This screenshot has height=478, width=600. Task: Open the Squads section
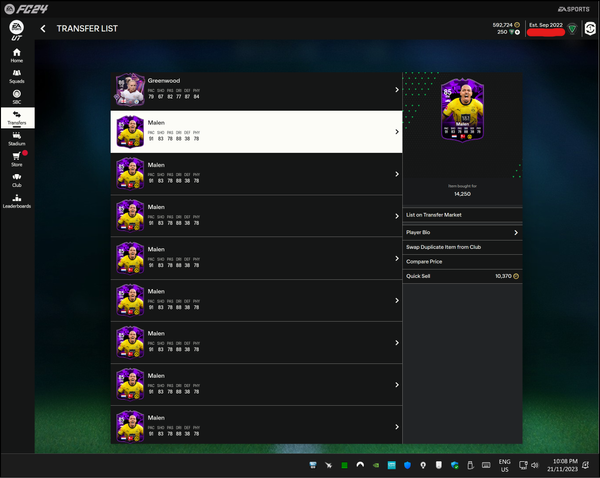point(17,76)
